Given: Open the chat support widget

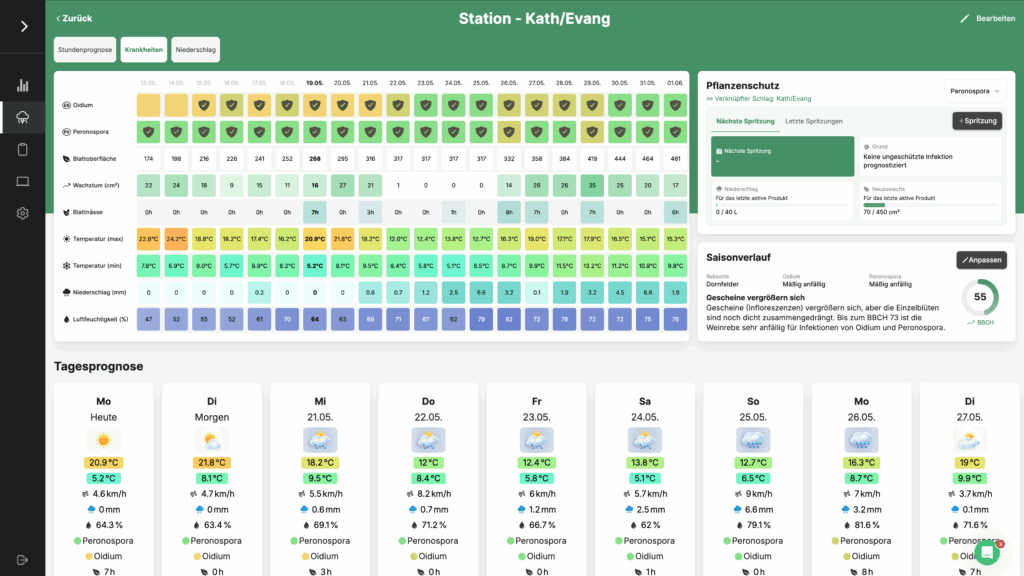Looking at the screenshot, I should (987, 552).
